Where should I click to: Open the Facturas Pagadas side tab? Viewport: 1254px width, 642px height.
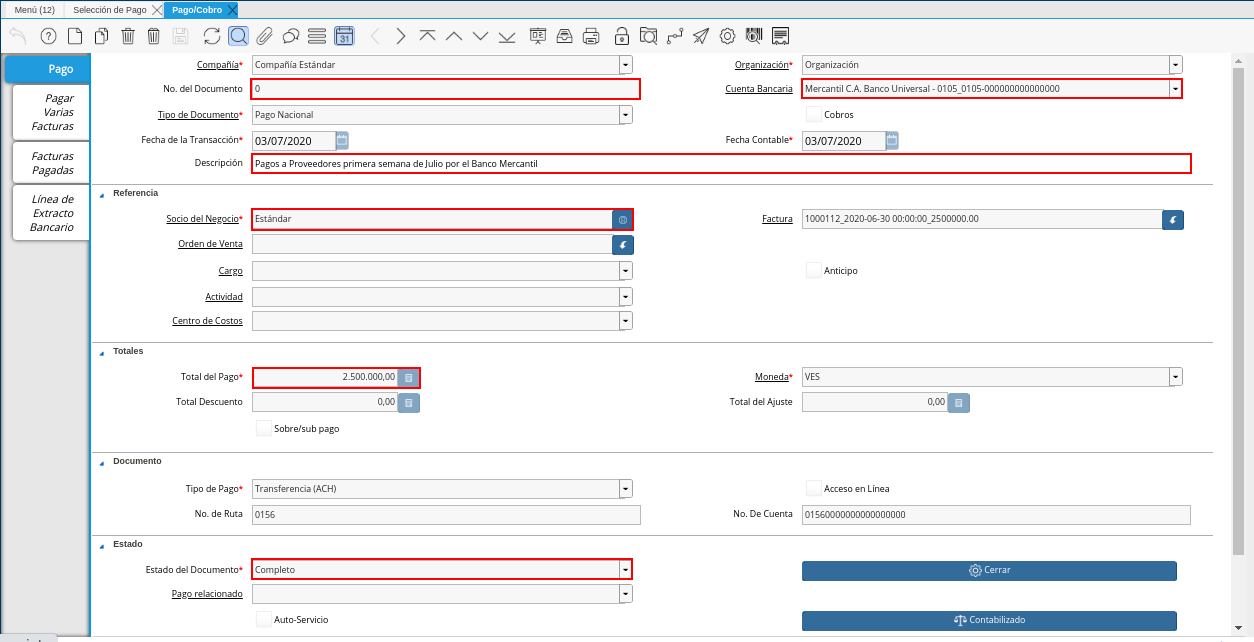click(52, 163)
